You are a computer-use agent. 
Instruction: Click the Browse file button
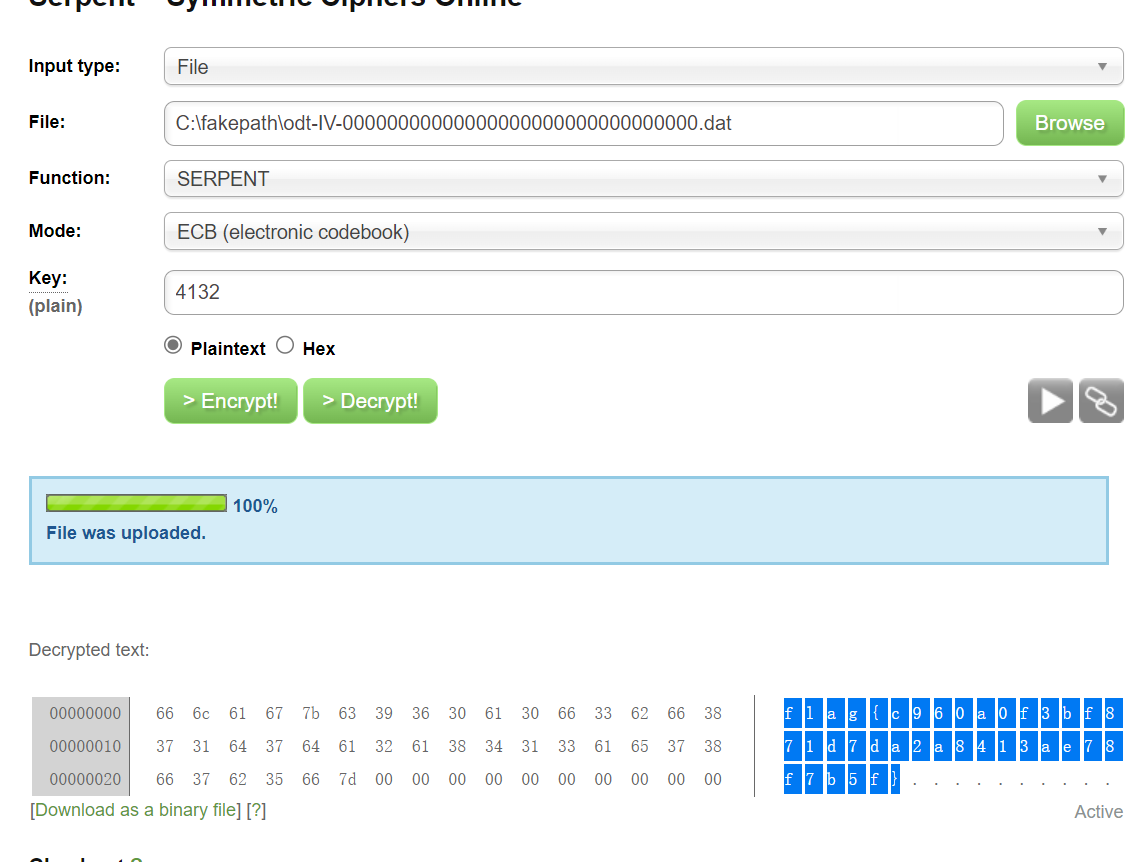[x=1069, y=123]
